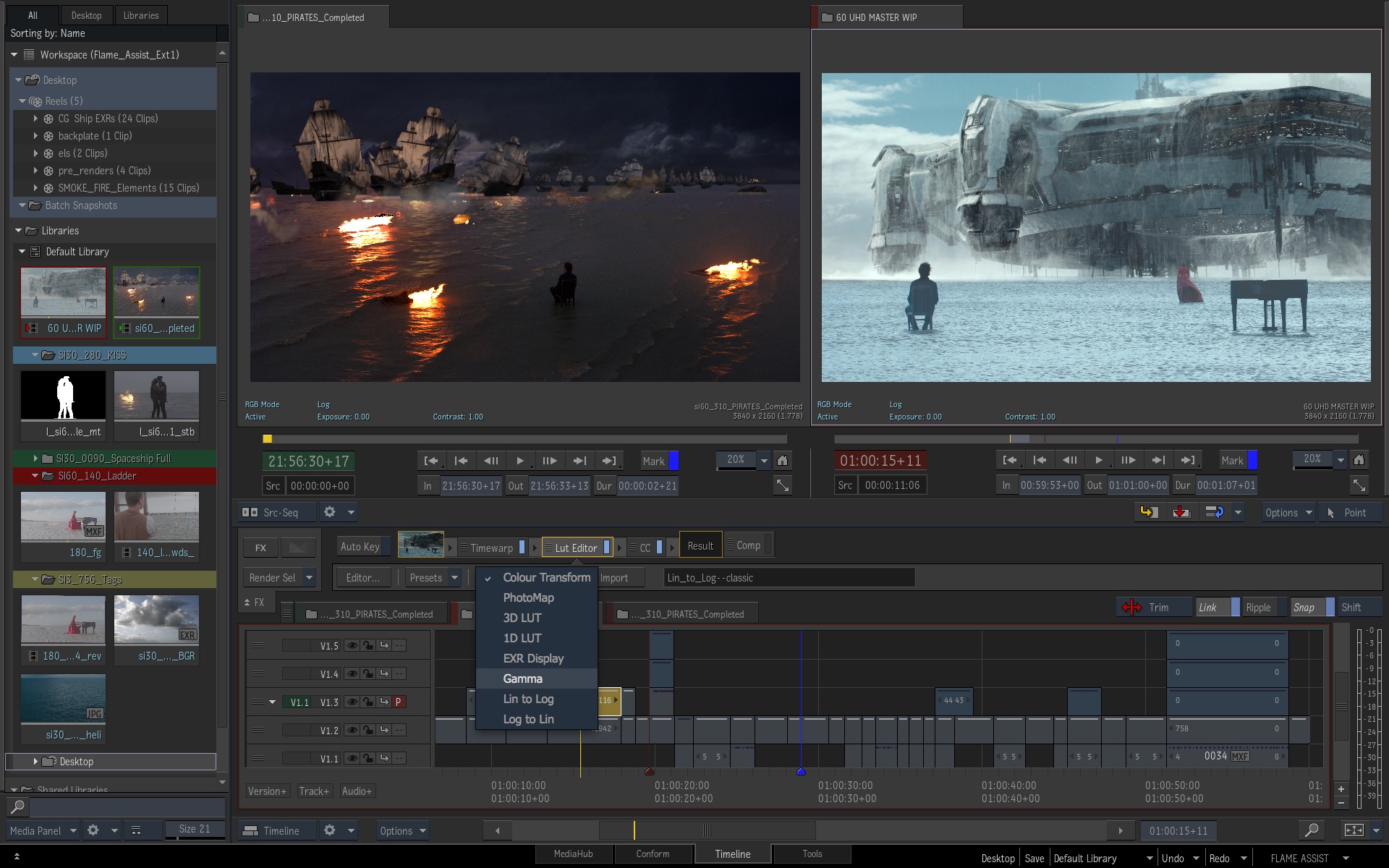Toggle the Timewarp effect on
The width and height of the screenshot is (1389, 868).
522,548
